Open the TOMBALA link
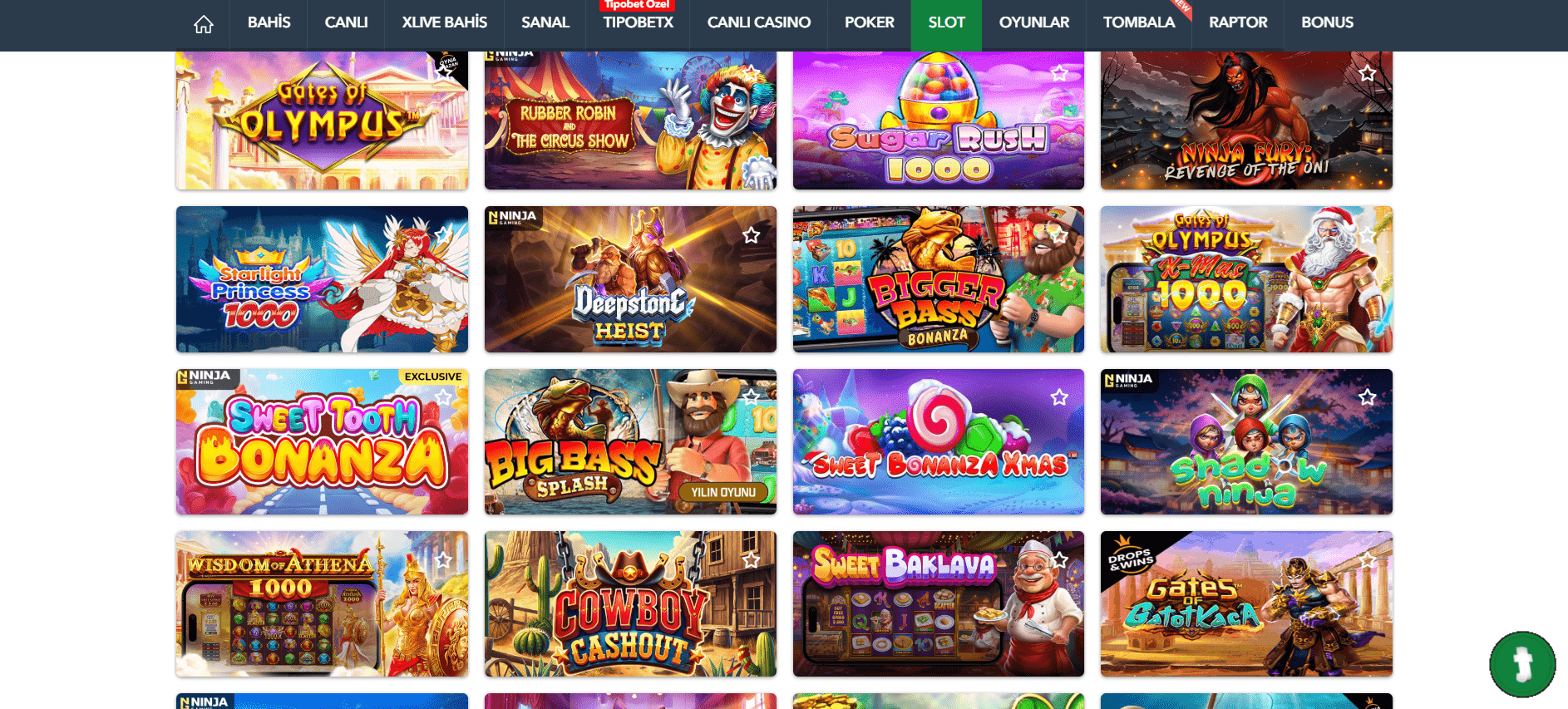Screen dimensions: 1568x709 1138,22
